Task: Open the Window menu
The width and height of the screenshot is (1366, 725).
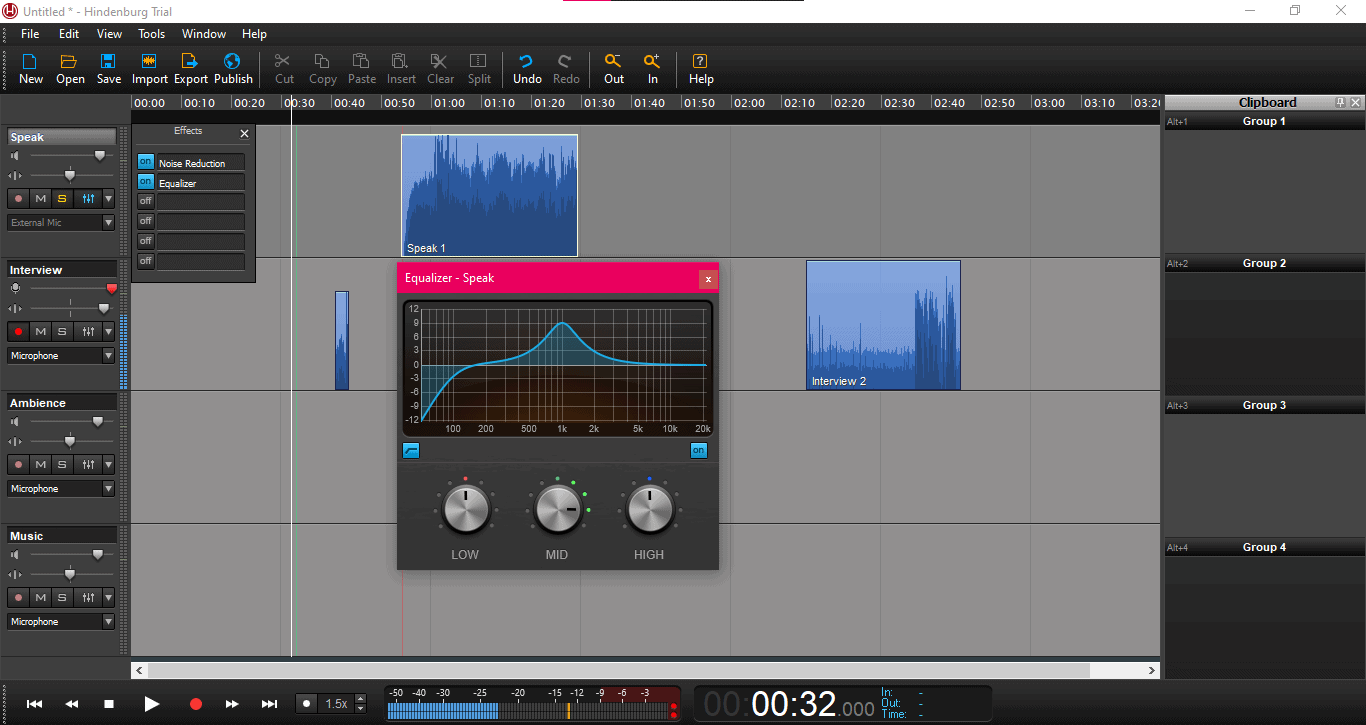Action: pyautogui.click(x=203, y=33)
